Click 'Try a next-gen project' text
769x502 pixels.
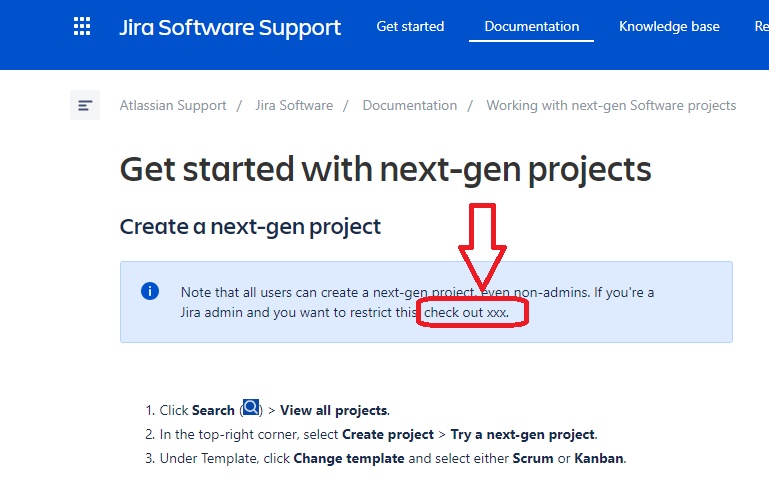(x=522, y=434)
